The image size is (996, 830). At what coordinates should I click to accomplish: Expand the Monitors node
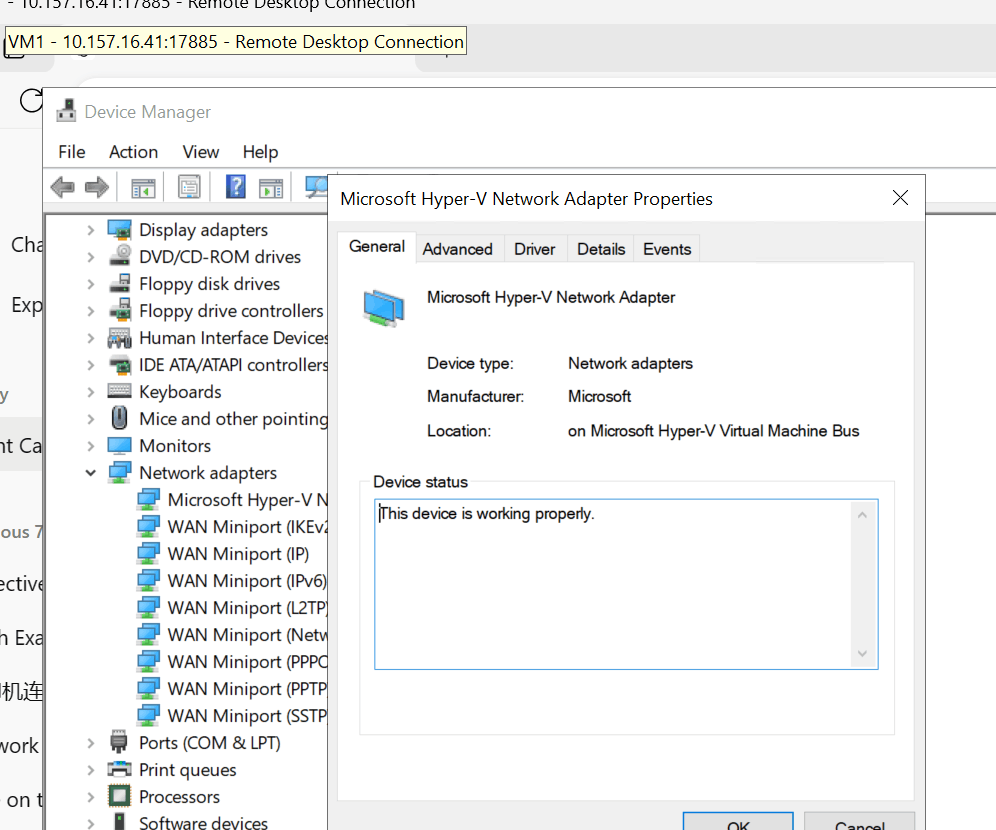[91, 446]
